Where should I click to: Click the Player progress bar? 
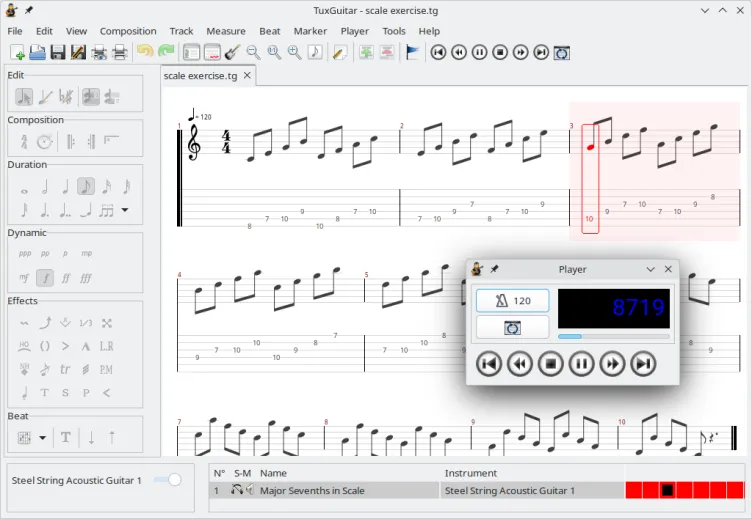613,337
